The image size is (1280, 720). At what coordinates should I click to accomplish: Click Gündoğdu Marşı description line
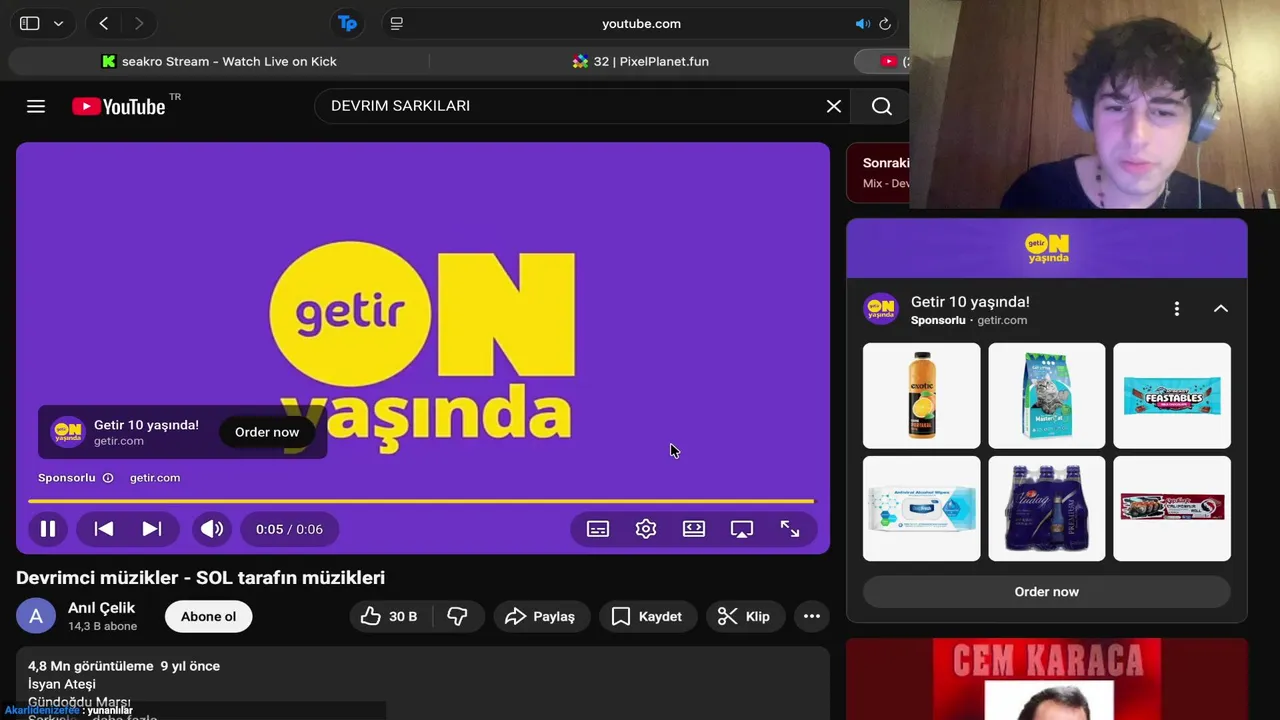point(79,702)
